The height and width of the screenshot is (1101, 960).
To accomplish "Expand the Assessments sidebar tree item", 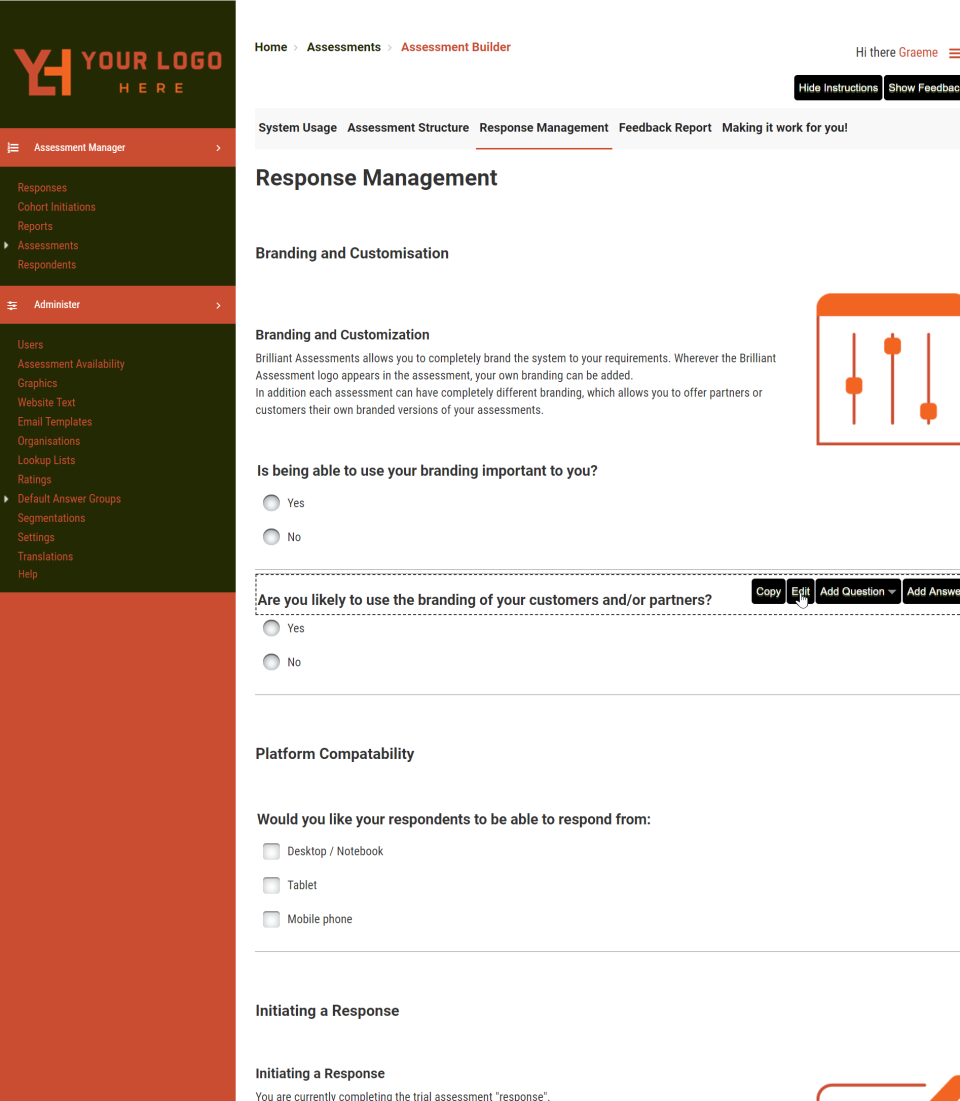I will point(6,245).
